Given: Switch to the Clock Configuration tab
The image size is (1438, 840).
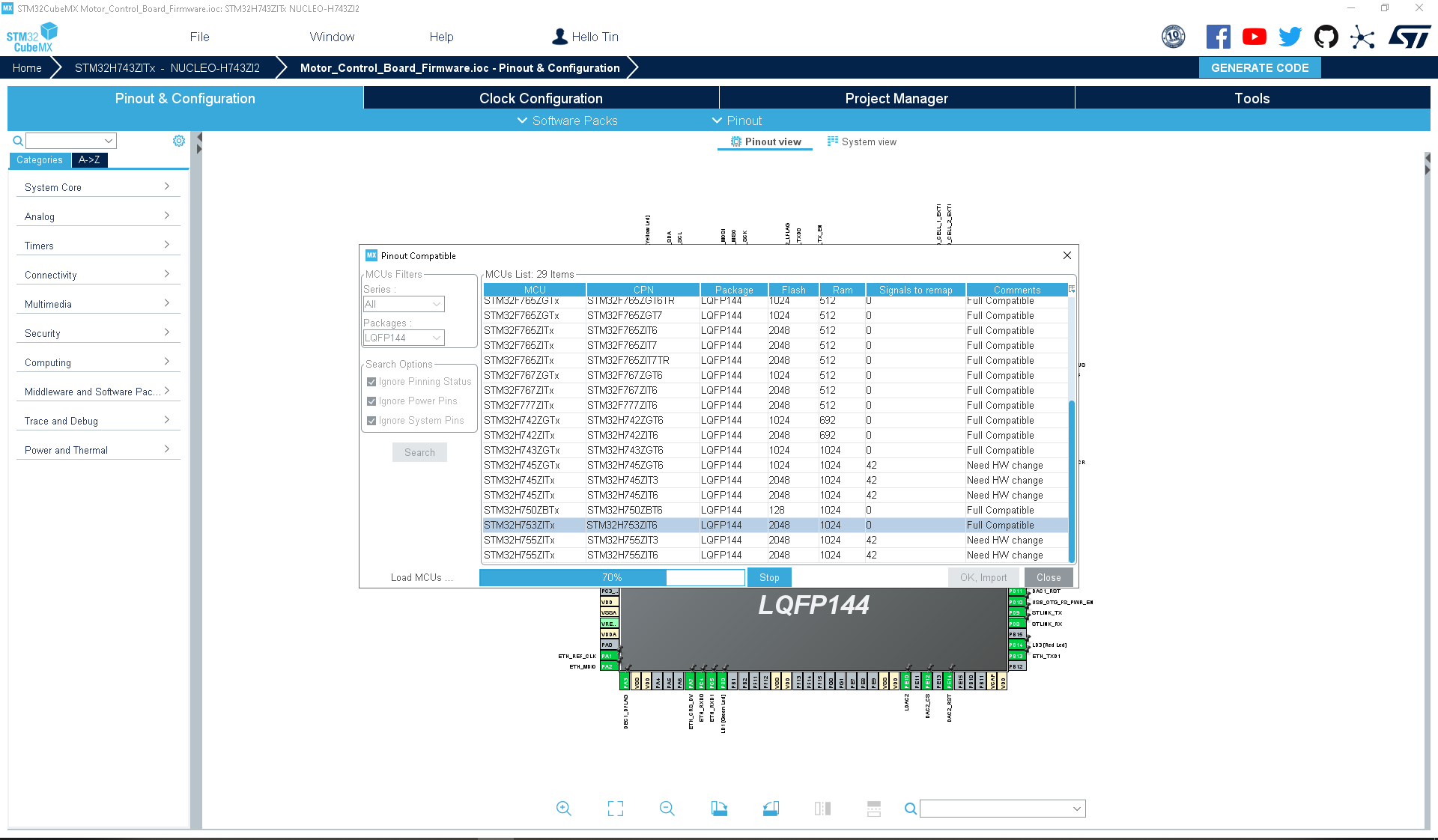Looking at the screenshot, I should [541, 98].
